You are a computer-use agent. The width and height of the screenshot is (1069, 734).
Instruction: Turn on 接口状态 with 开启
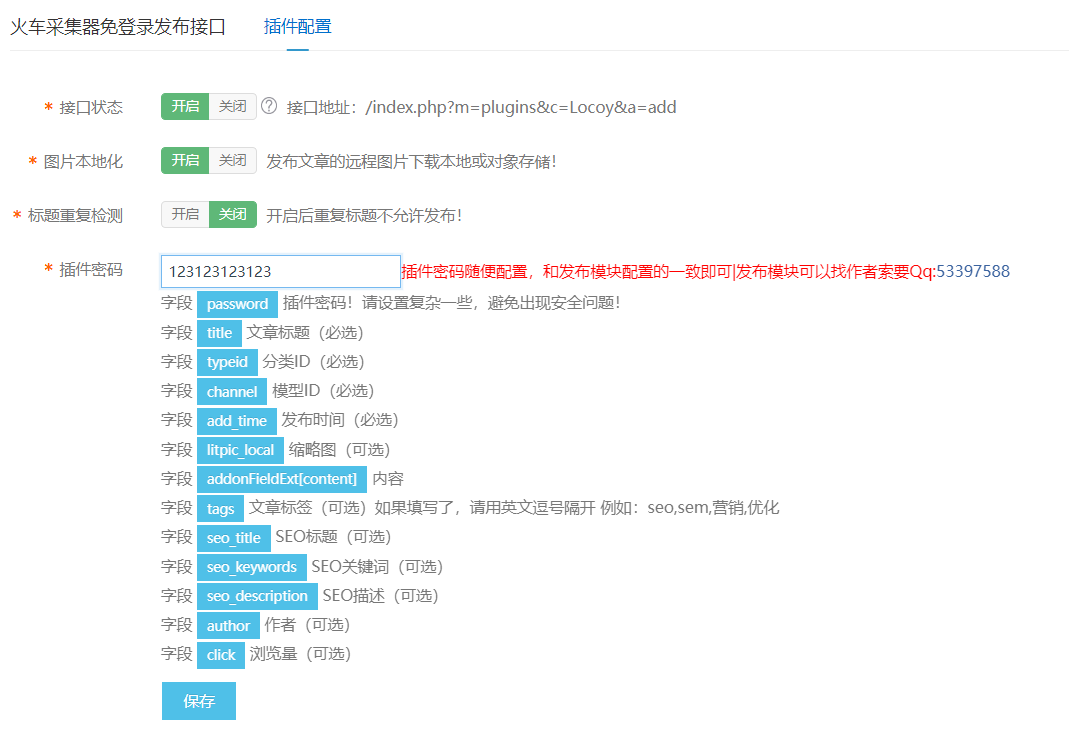click(185, 106)
